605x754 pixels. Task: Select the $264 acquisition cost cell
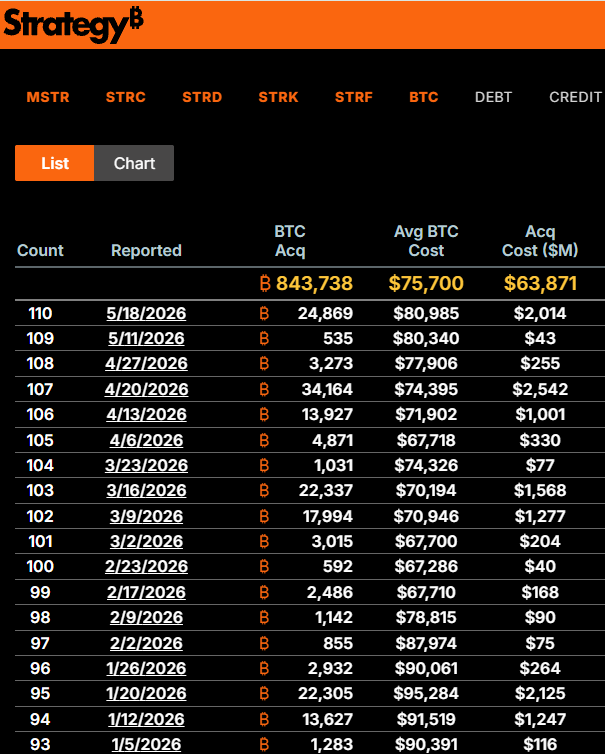point(540,668)
